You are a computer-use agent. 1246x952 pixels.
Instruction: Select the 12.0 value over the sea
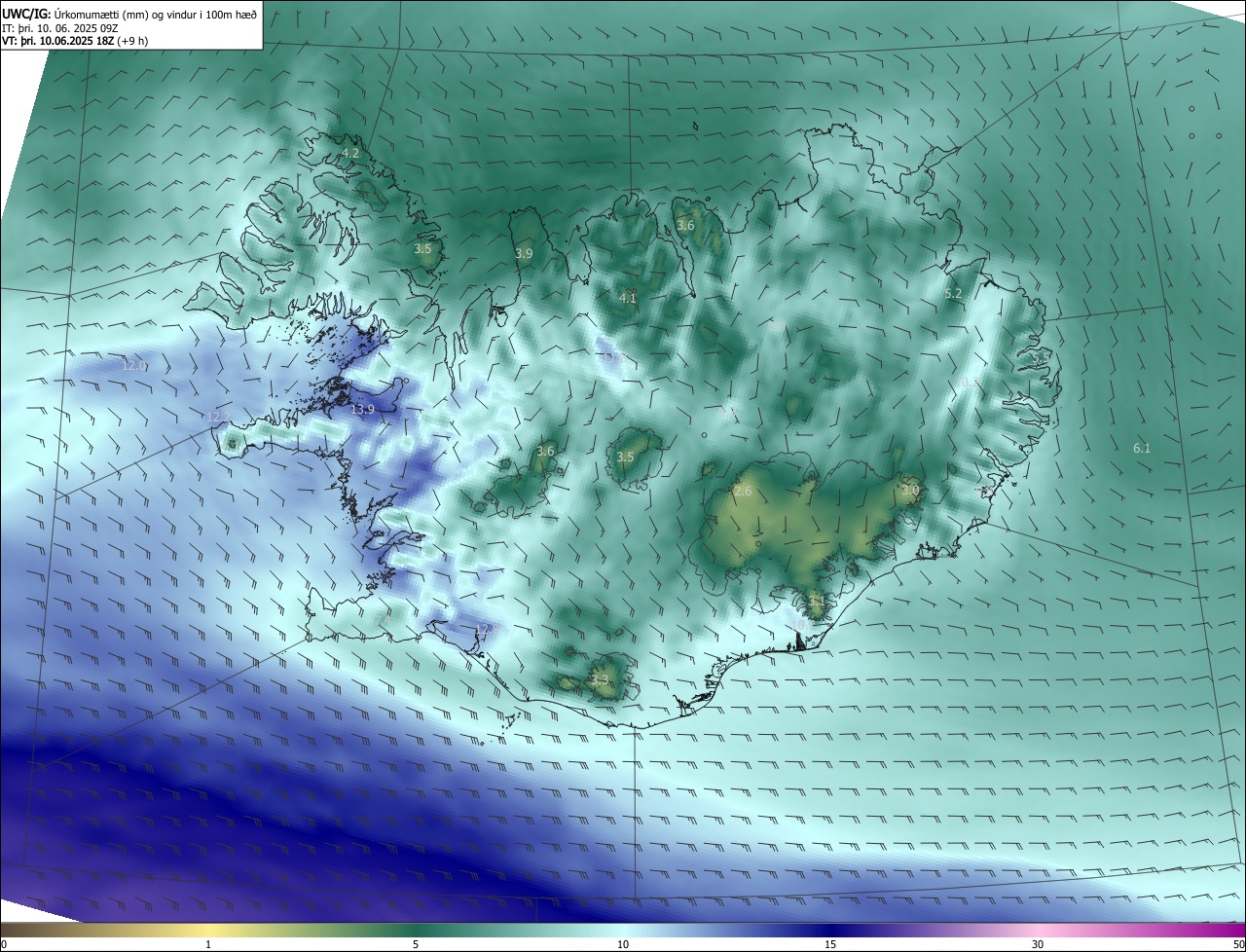click(134, 366)
